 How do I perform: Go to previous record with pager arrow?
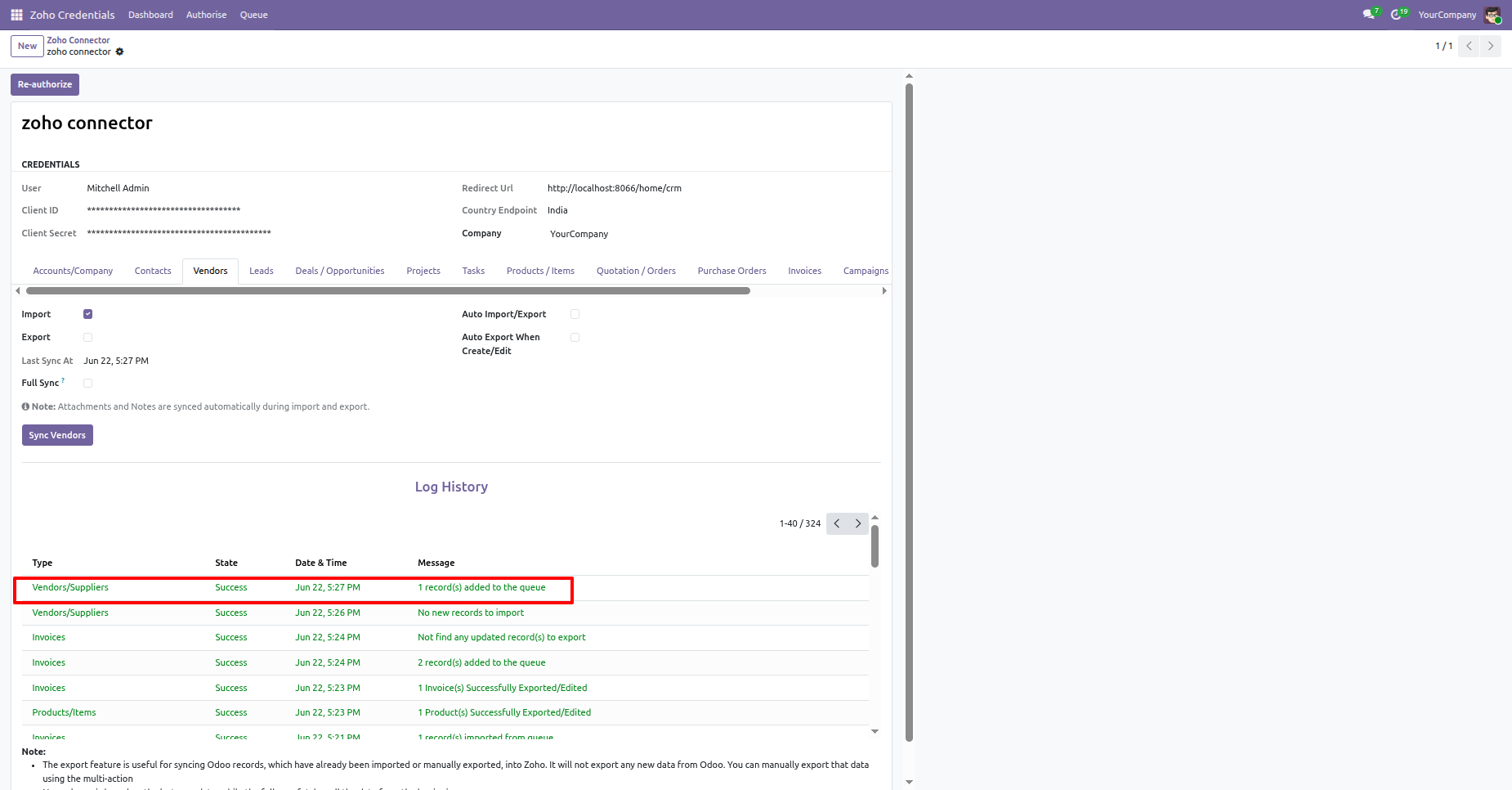click(1469, 46)
